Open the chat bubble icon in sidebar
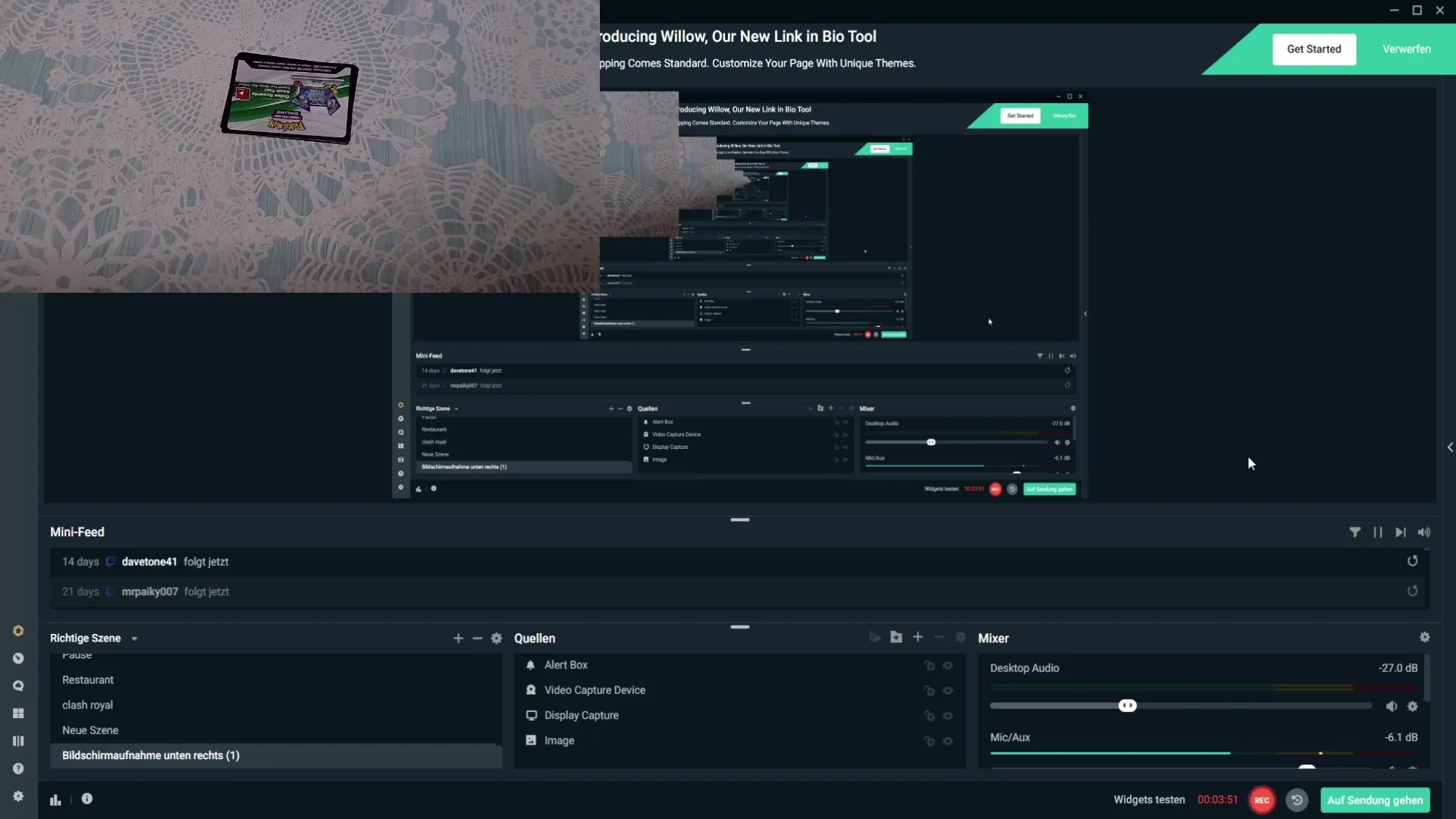This screenshot has height=819, width=1456. [x=18, y=686]
